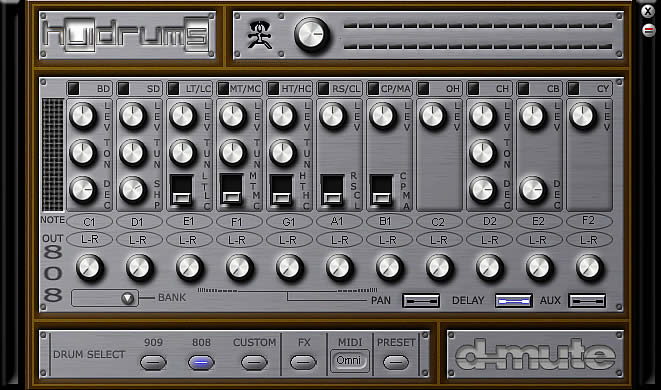Flip the LT/LC tom-conga switch
This screenshot has height=390, width=661.
click(182, 190)
